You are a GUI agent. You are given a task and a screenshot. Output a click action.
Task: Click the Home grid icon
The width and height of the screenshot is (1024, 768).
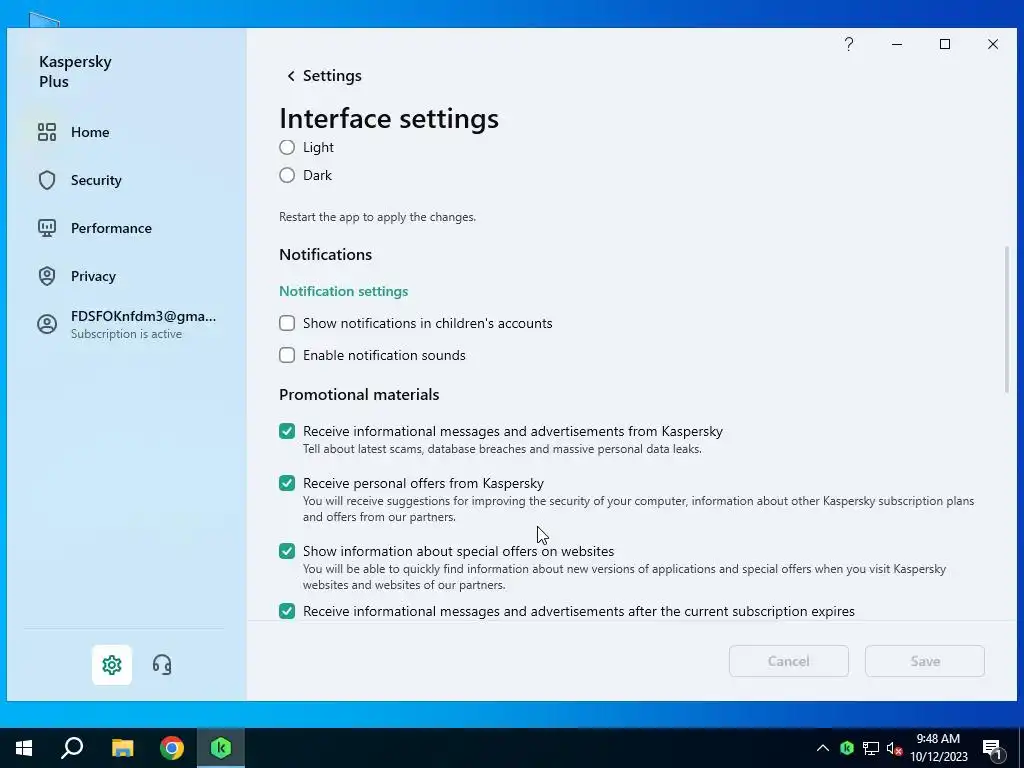pyautogui.click(x=47, y=132)
